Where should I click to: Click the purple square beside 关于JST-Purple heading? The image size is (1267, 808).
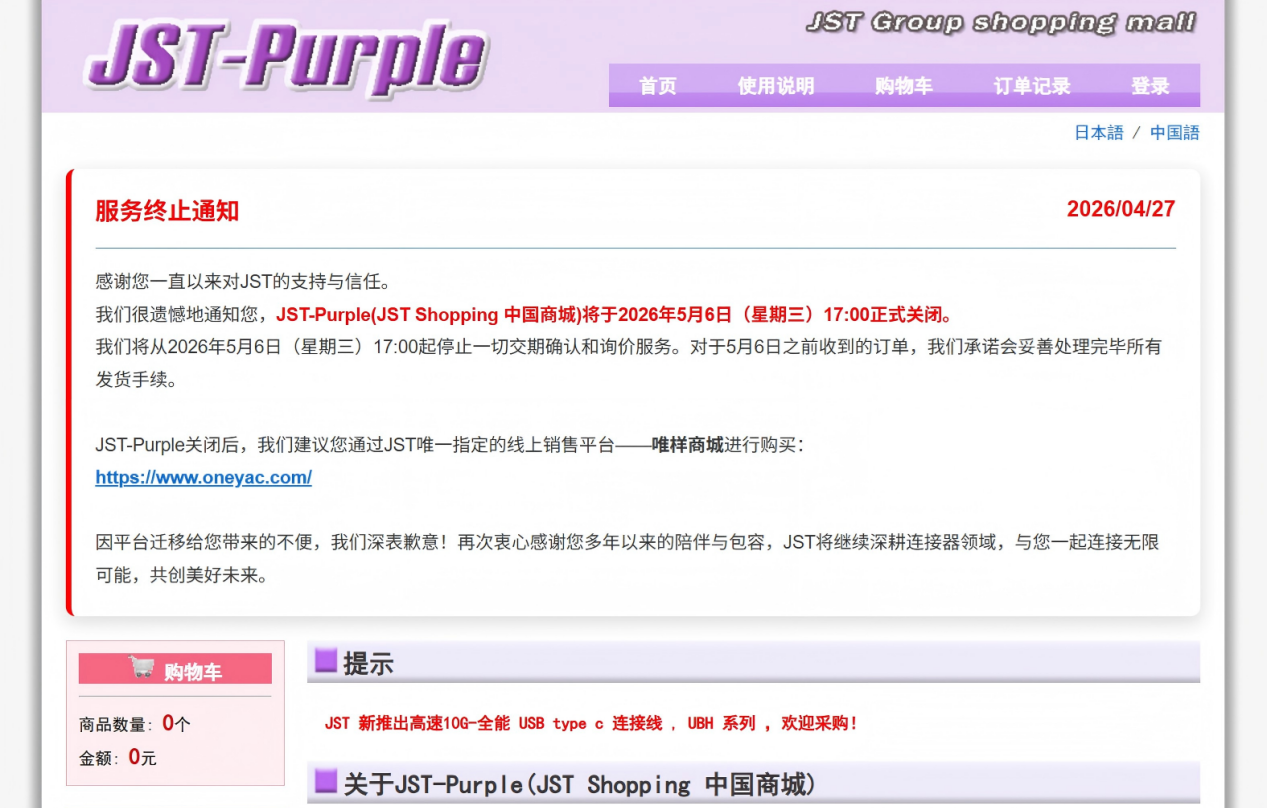(324, 784)
